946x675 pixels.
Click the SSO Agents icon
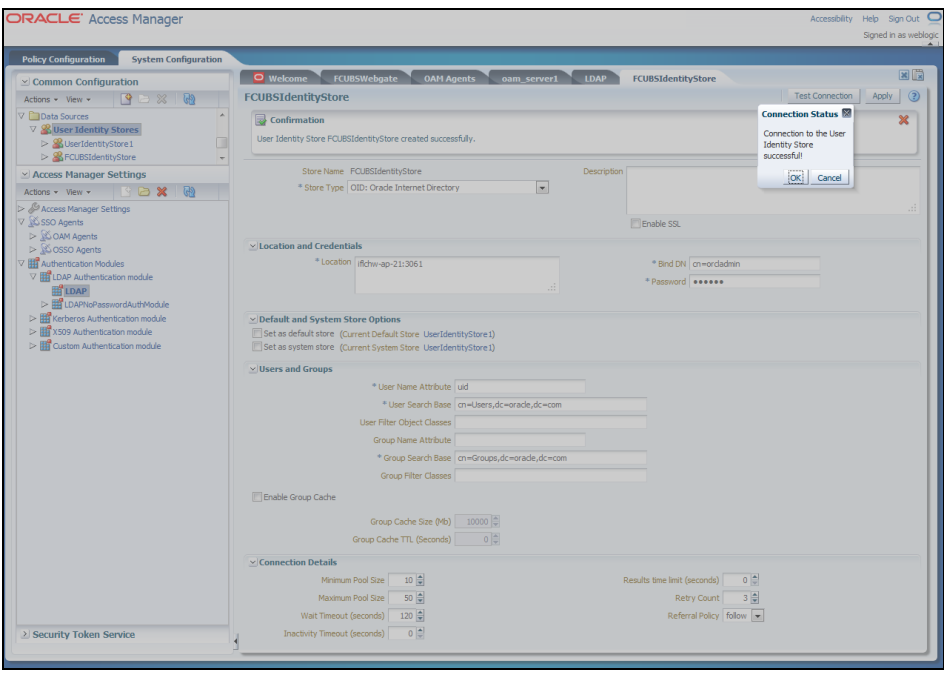(34, 222)
